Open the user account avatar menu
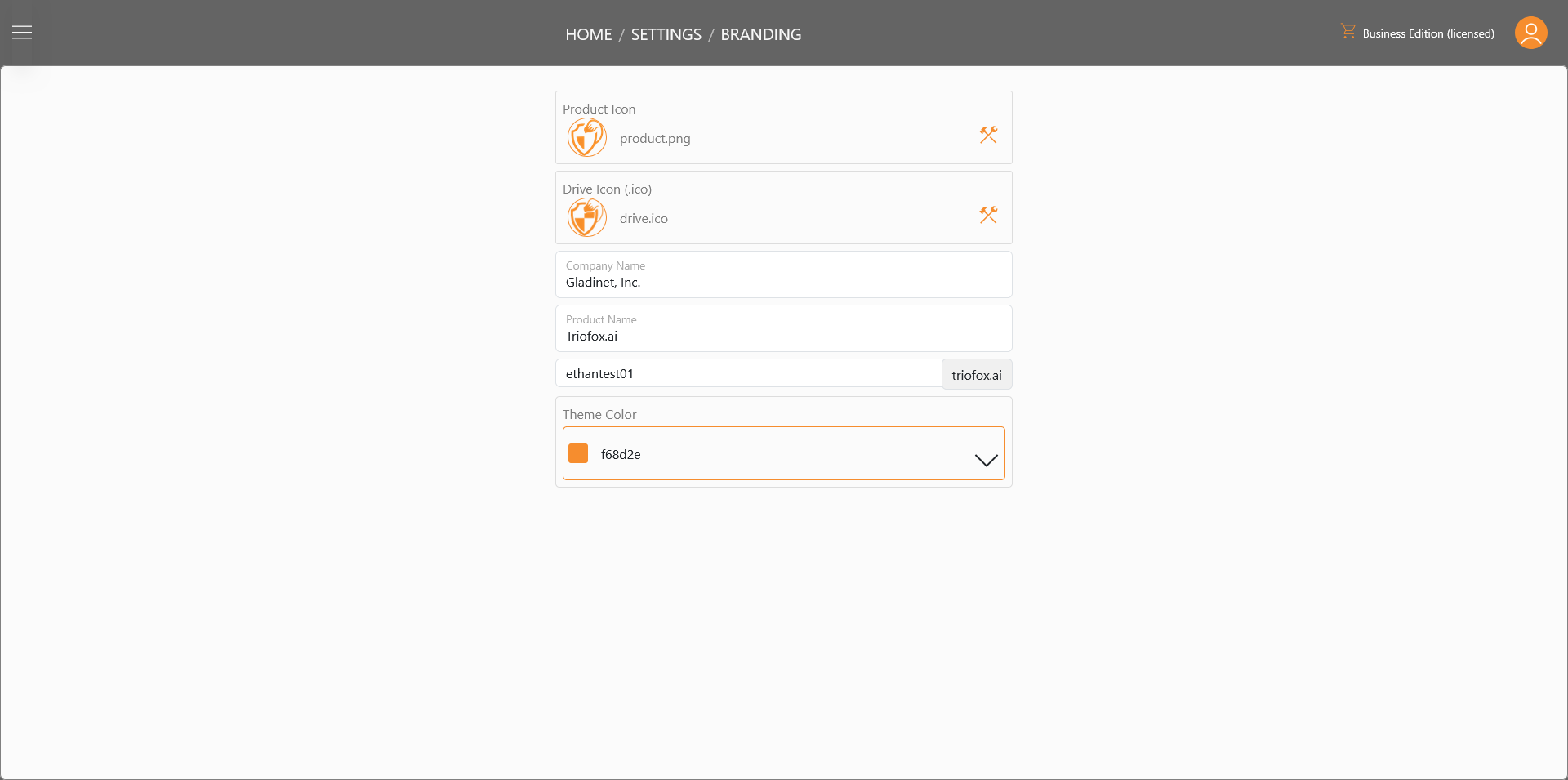Image resolution: width=1568 pixels, height=780 pixels. pyautogui.click(x=1530, y=33)
